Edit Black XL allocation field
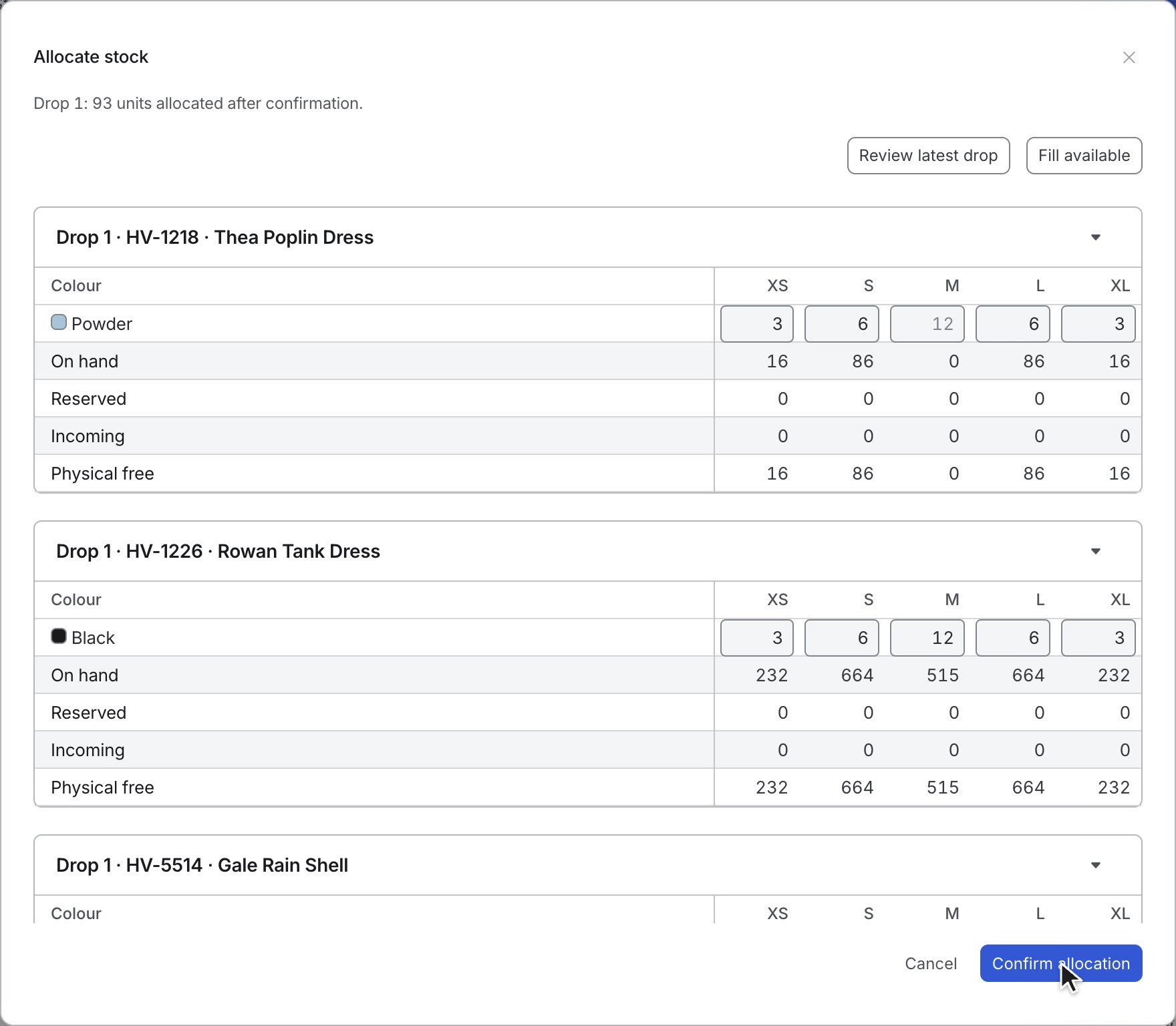 [1098, 638]
